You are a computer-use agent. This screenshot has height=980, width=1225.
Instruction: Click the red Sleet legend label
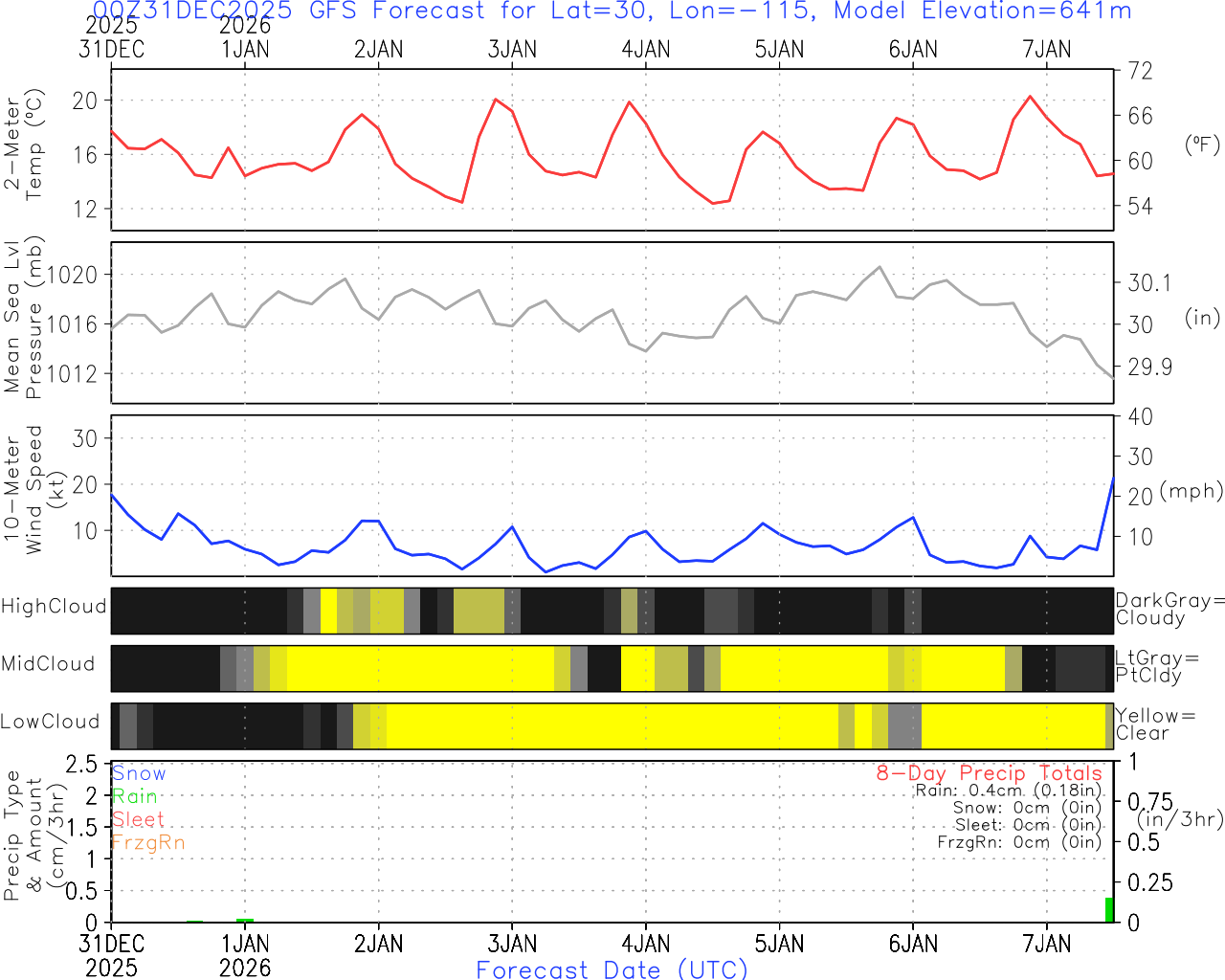coord(138,819)
